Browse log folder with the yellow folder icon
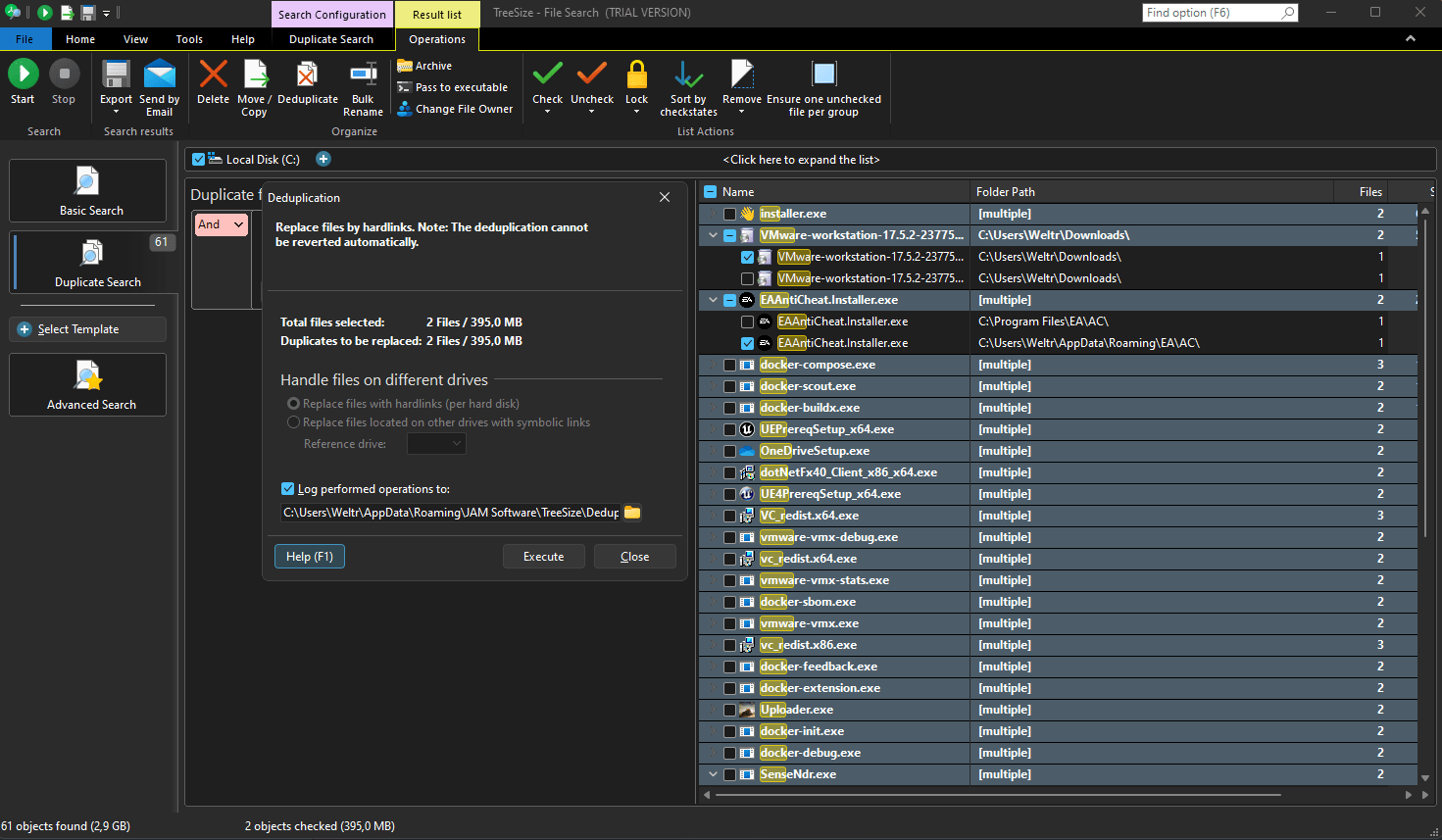1442x840 pixels. (x=632, y=513)
